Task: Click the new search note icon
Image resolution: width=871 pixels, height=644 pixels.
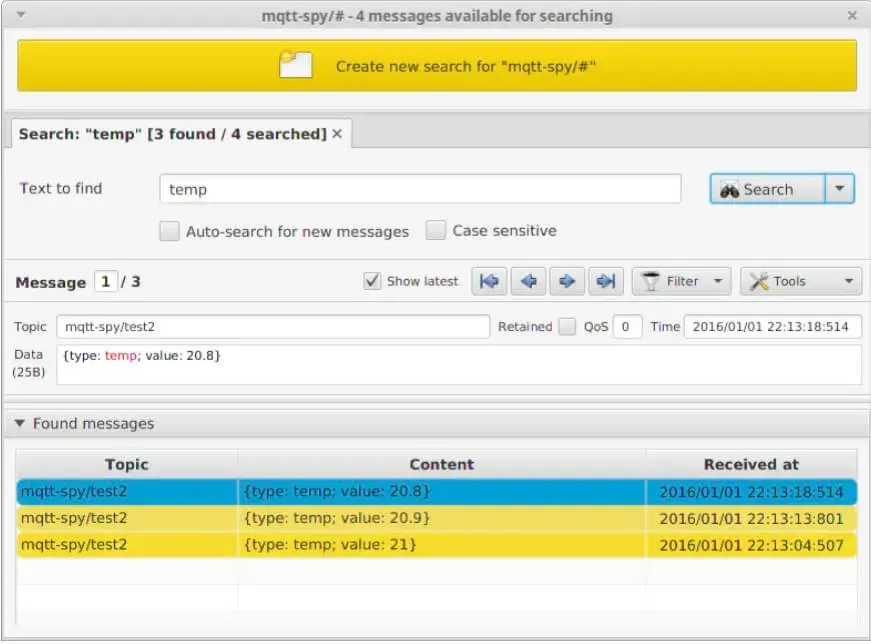Action: (296, 65)
